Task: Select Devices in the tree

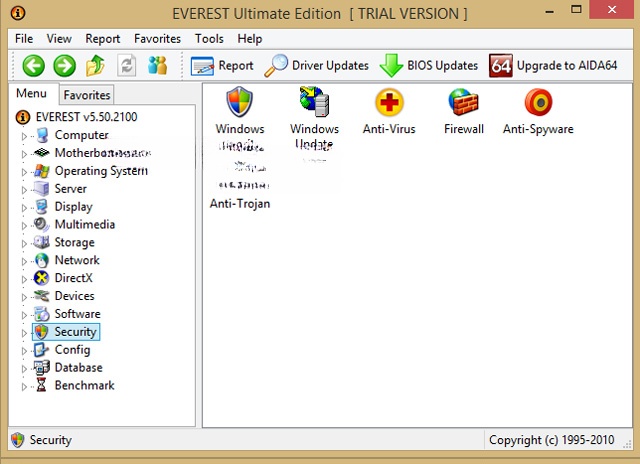Action: click(74, 296)
